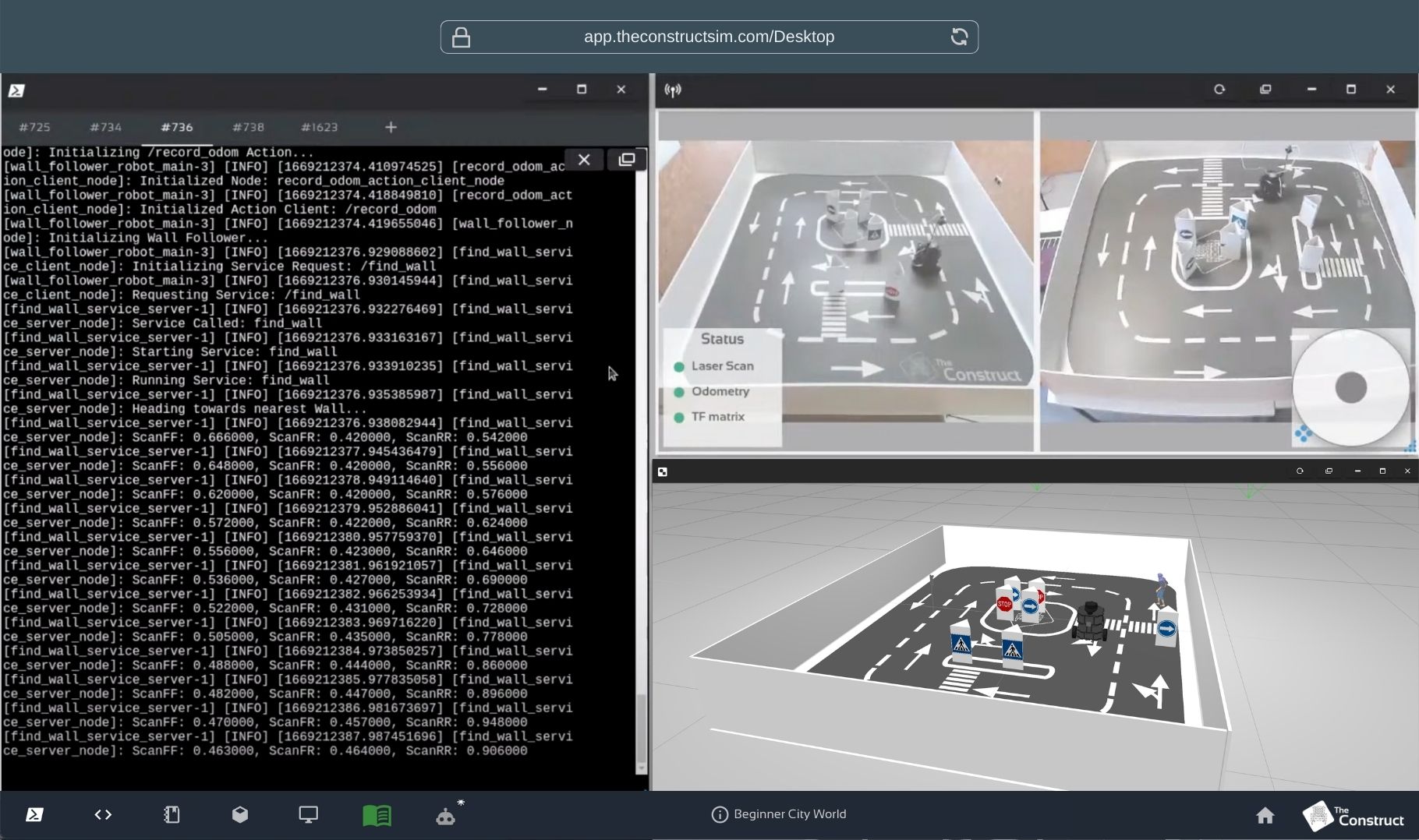Click the Gazebo window fullscreen icon at top-left
1419x840 pixels.
662,472
